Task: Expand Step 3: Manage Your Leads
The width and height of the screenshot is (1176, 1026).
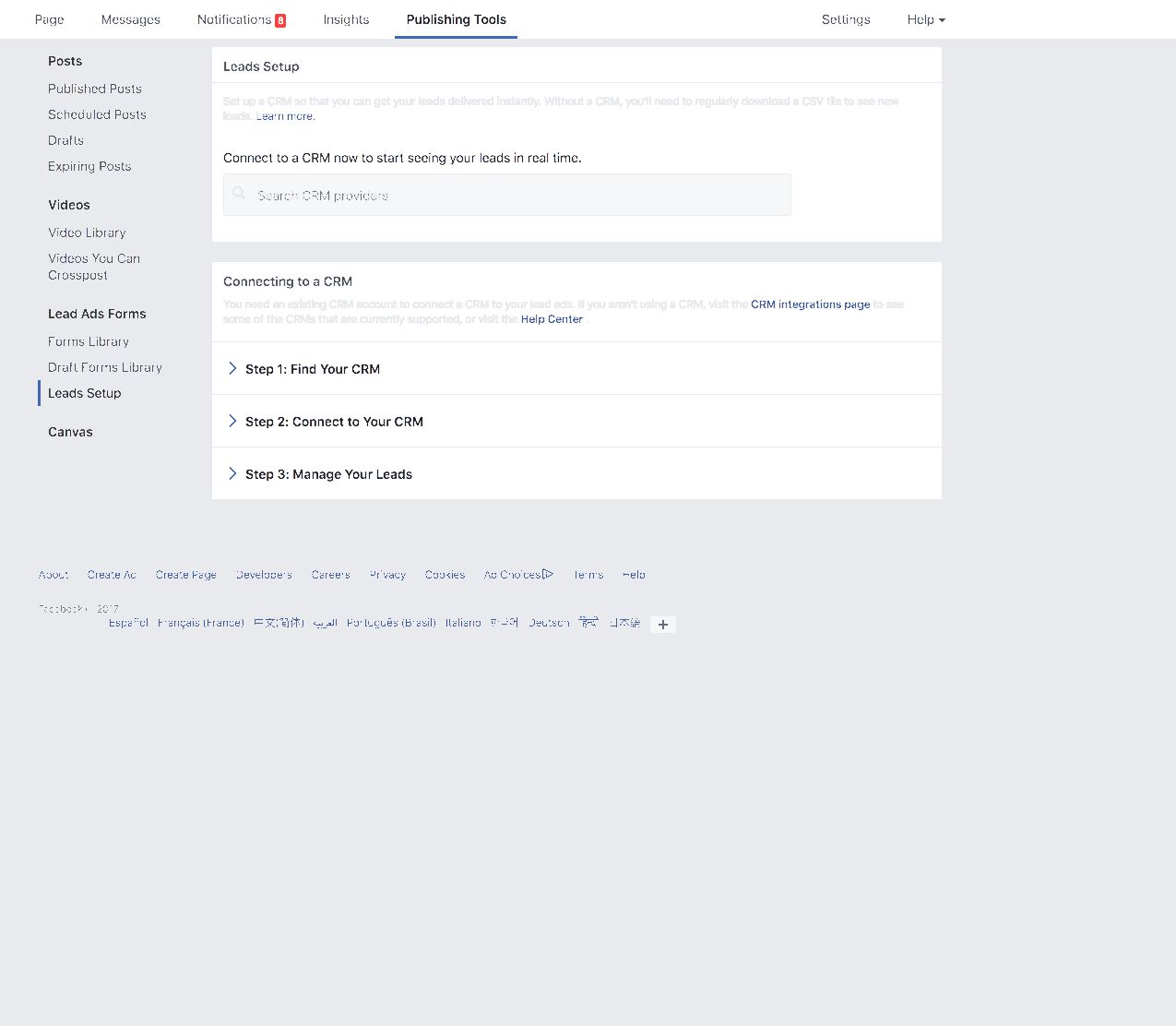Action: [327, 474]
